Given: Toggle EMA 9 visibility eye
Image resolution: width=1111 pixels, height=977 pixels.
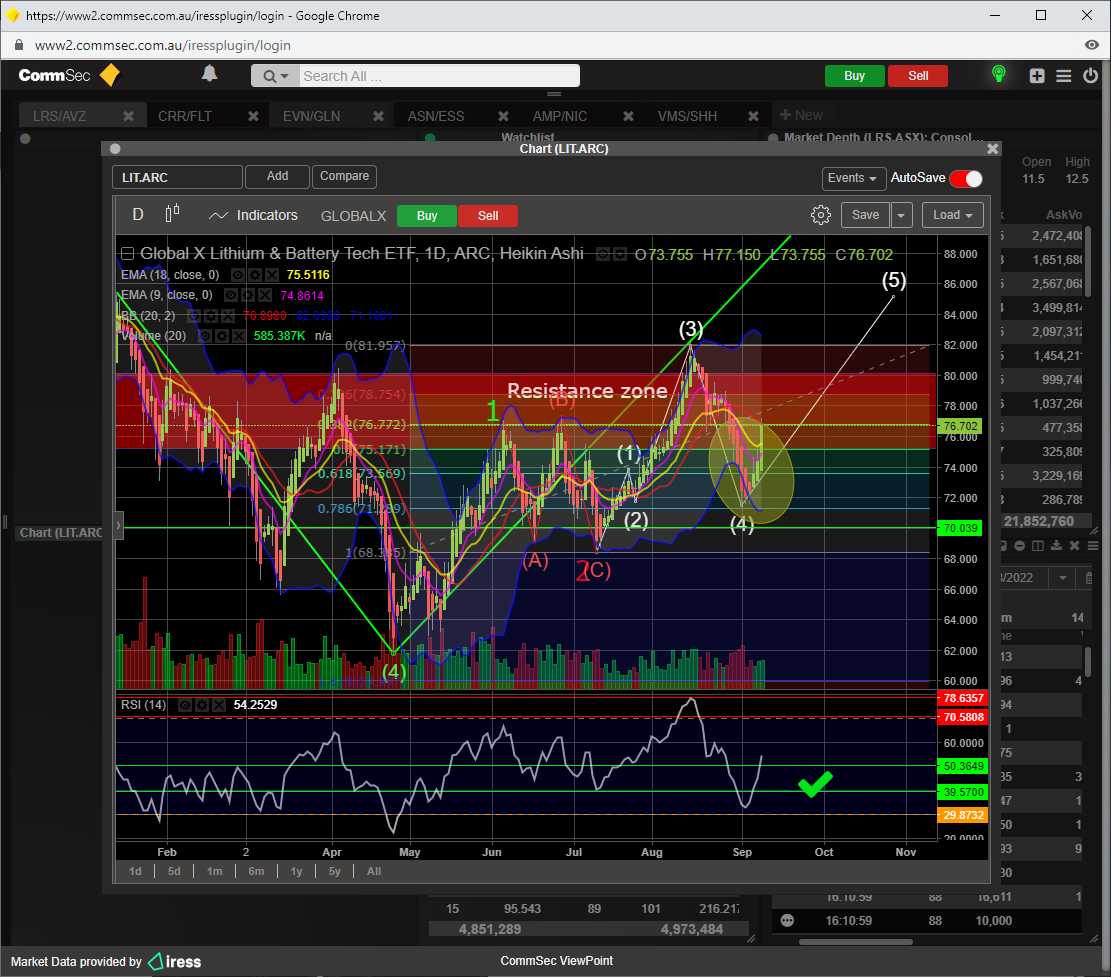Looking at the screenshot, I should pos(231,295).
